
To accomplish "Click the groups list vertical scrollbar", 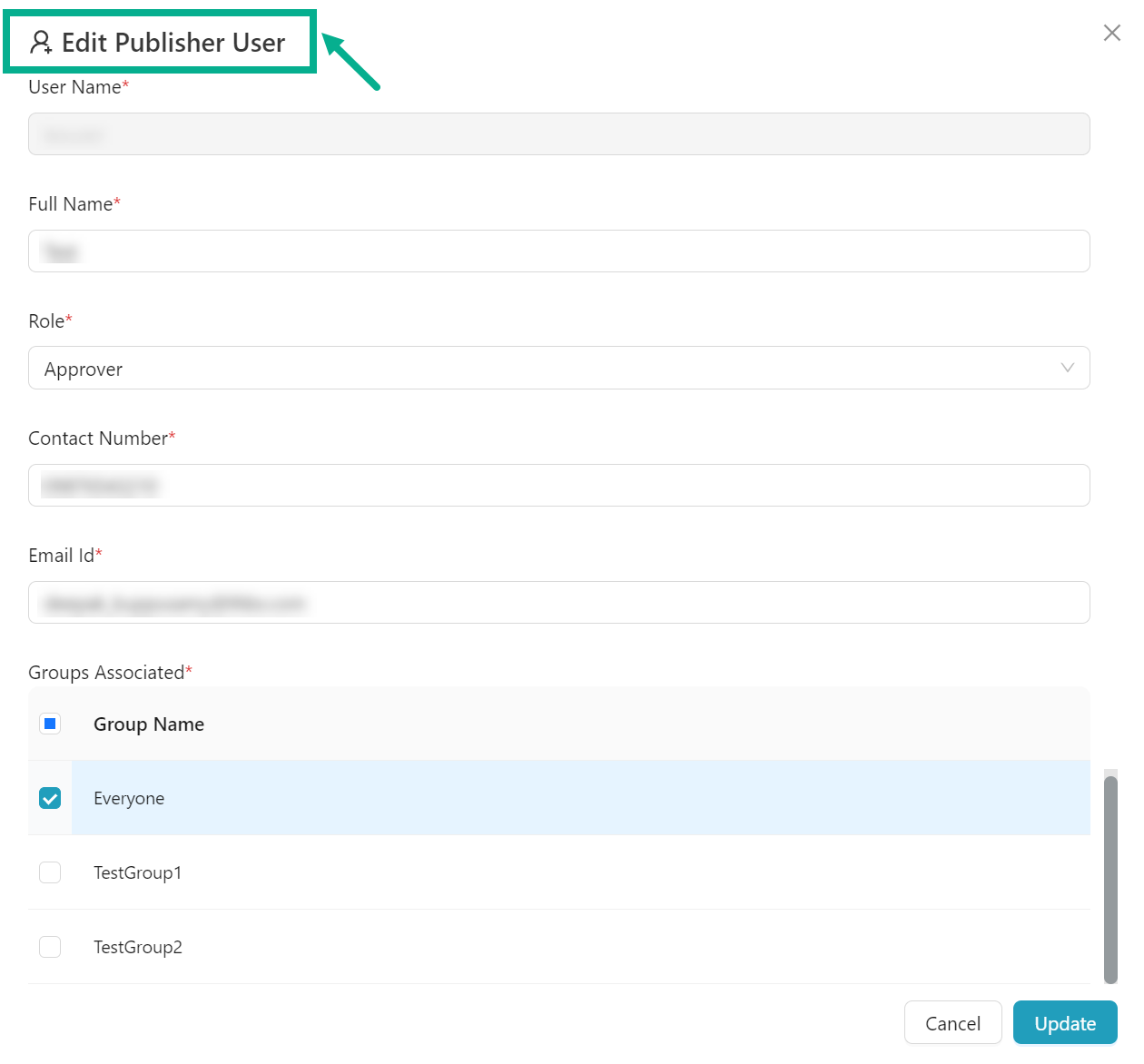I will point(1110,879).
